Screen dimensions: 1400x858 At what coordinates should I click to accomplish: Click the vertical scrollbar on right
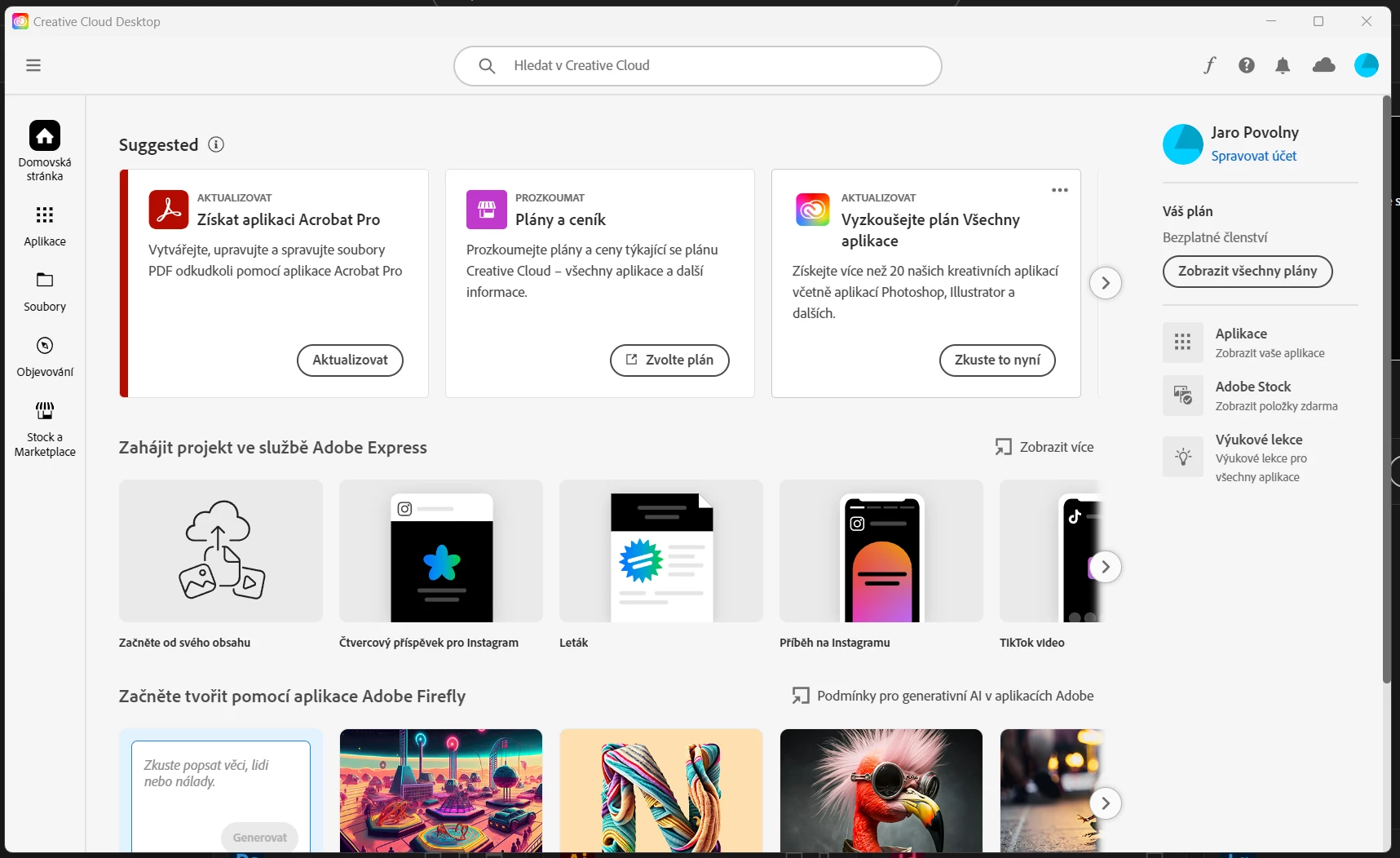tap(1386, 390)
